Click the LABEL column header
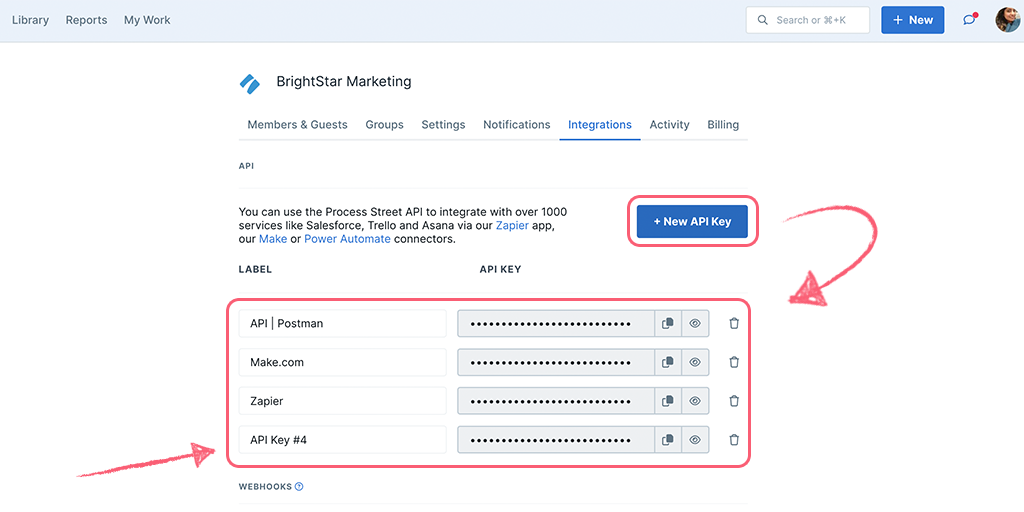This screenshot has width=1024, height=512. [255, 269]
